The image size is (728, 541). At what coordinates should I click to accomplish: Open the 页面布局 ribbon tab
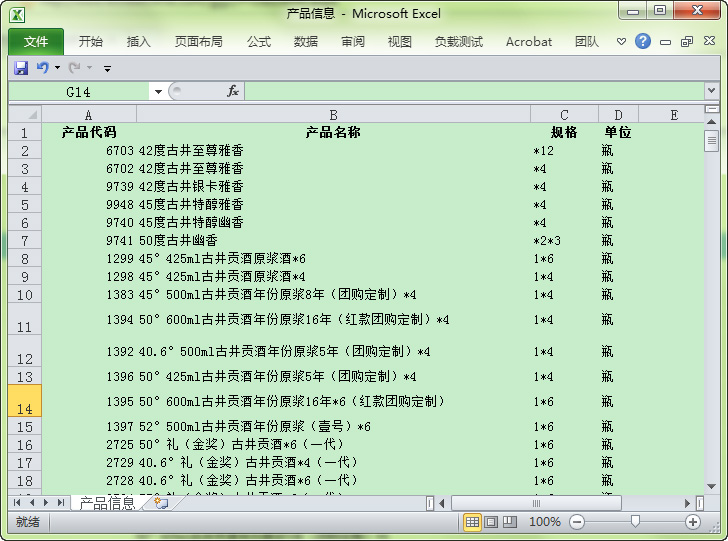pos(198,42)
